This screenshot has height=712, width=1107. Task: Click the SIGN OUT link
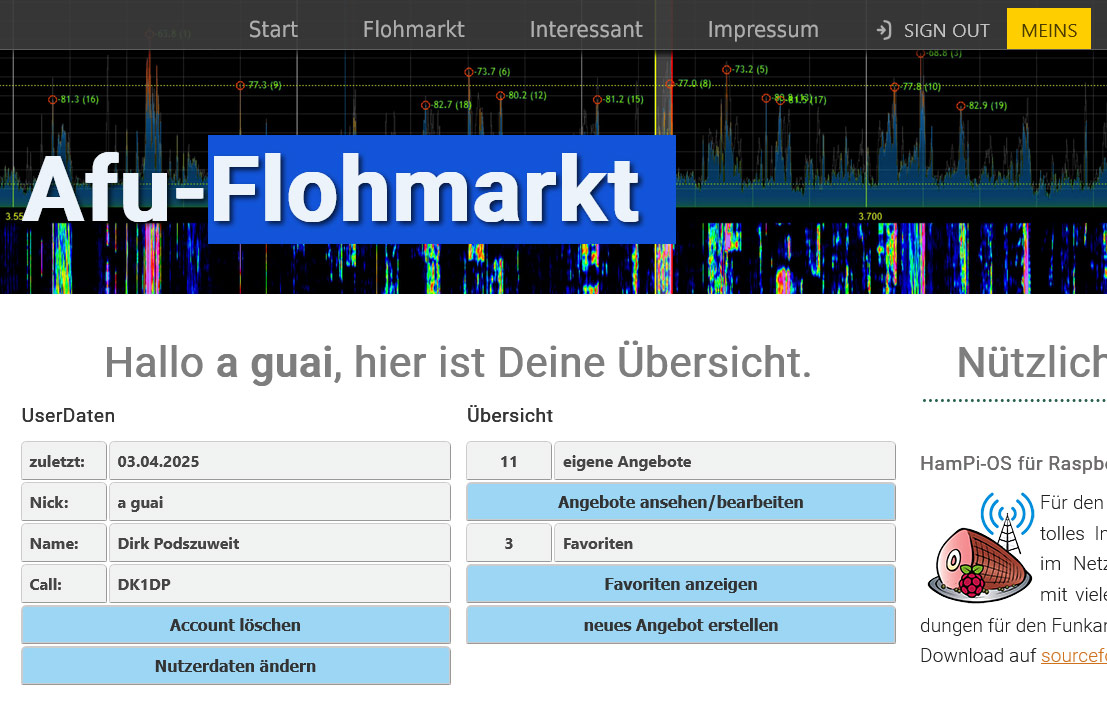946,31
